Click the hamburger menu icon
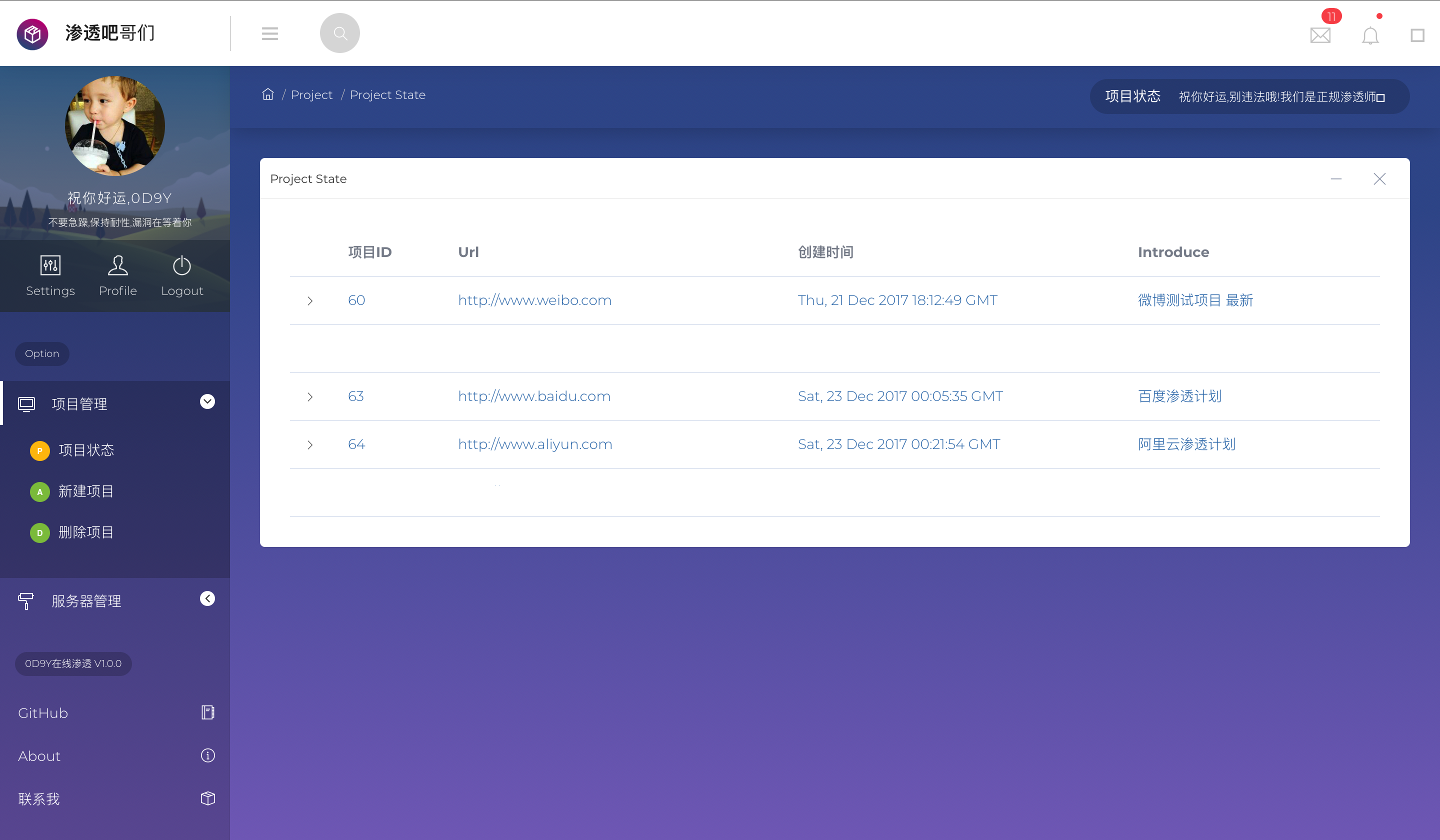1440x840 pixels. pos(269,33)
